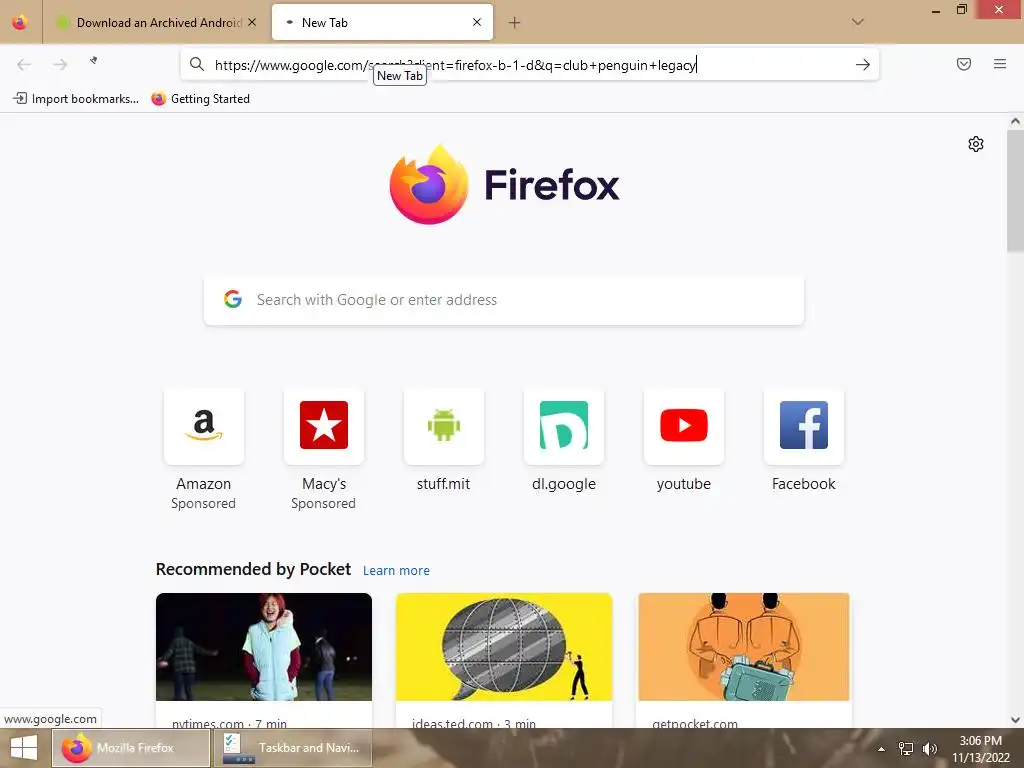This screenshot has height=768, width=1024.
Task: Click the reload page button
Action: (94, 61)
